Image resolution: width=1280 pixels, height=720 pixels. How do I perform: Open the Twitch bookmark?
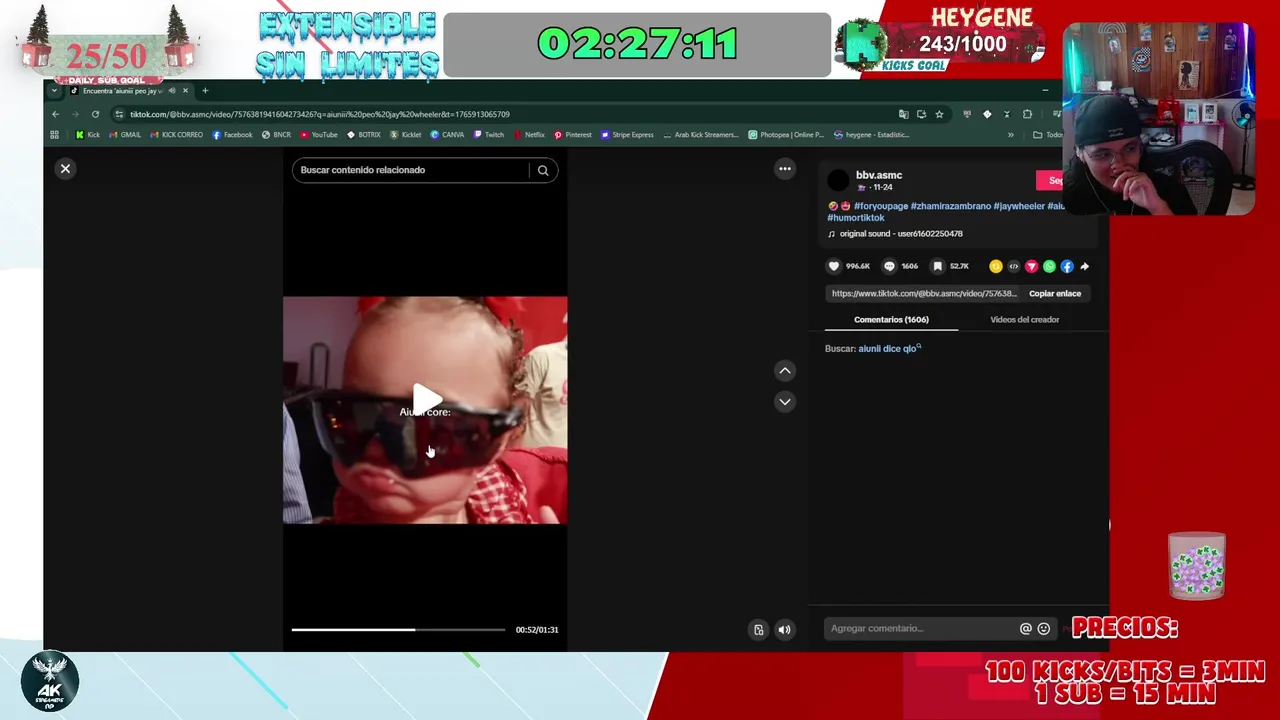coord(489,135)
